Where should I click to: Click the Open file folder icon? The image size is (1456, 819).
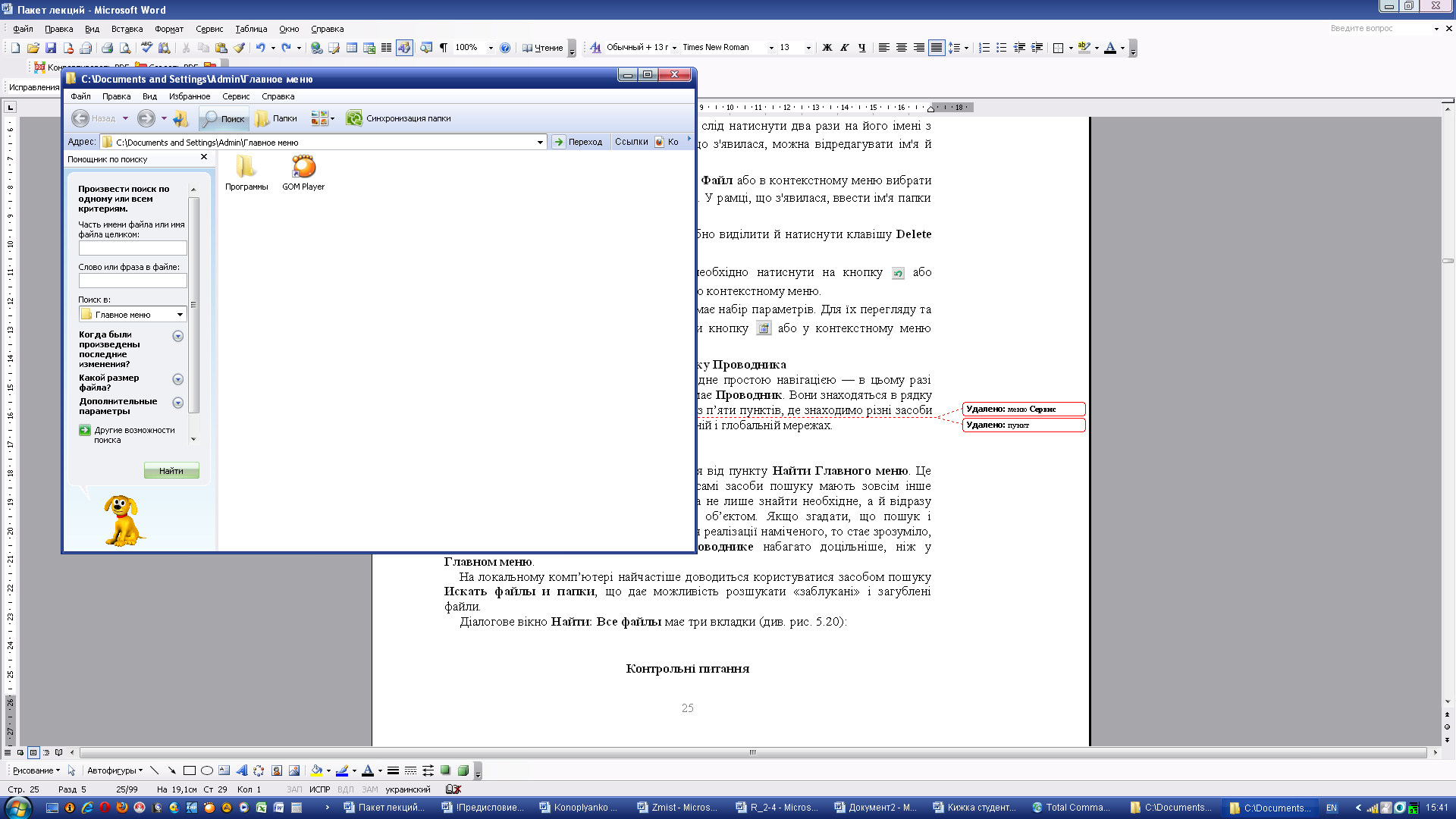pyautogui.click(x=33, y=48)
